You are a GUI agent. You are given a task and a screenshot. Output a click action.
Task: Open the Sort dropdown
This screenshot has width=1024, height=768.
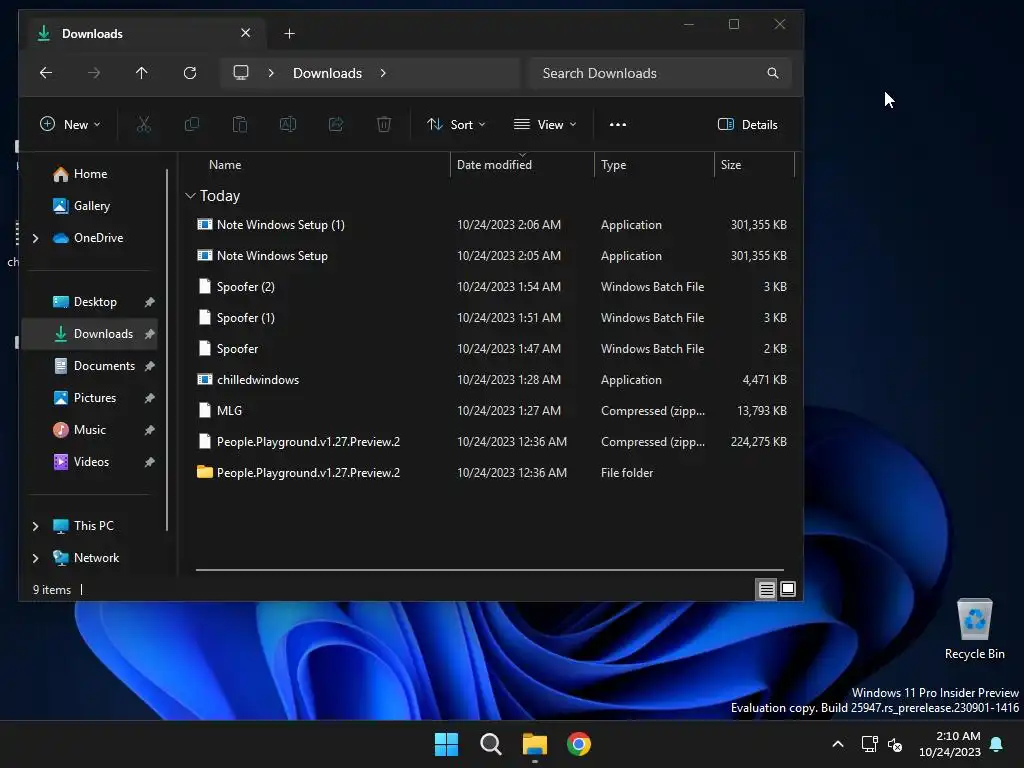pos(456,124)
